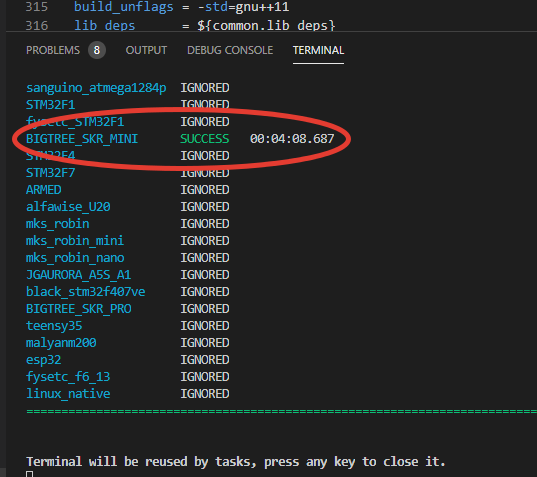
Task: Click the terminal cursor at the prompt
Action: [30, 474]
